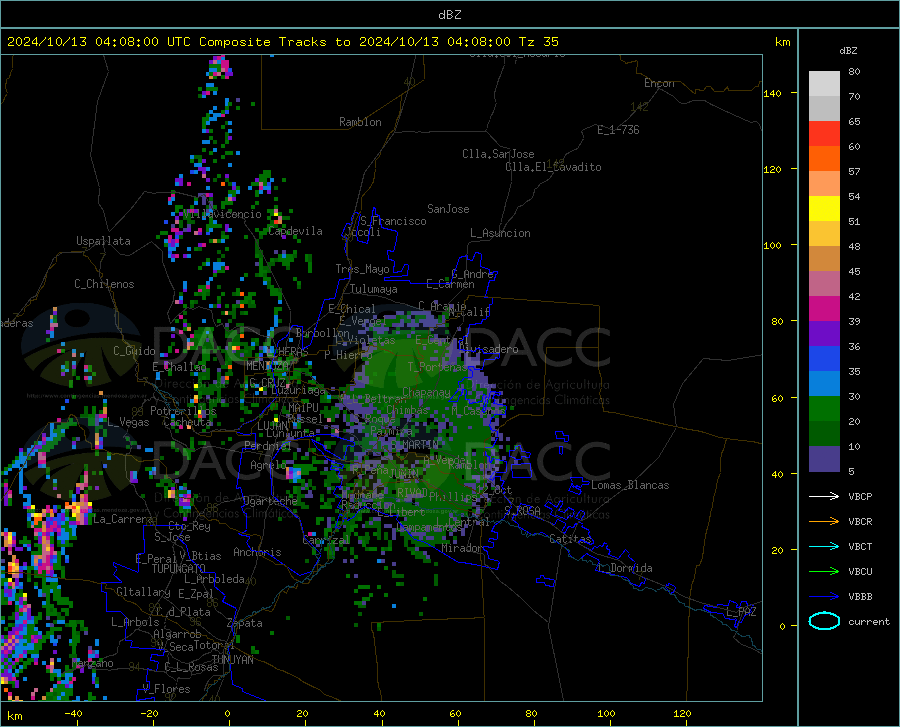The image size is (900, 727).
Task: Click the Uspallata place label
Action: click(103, 241)
